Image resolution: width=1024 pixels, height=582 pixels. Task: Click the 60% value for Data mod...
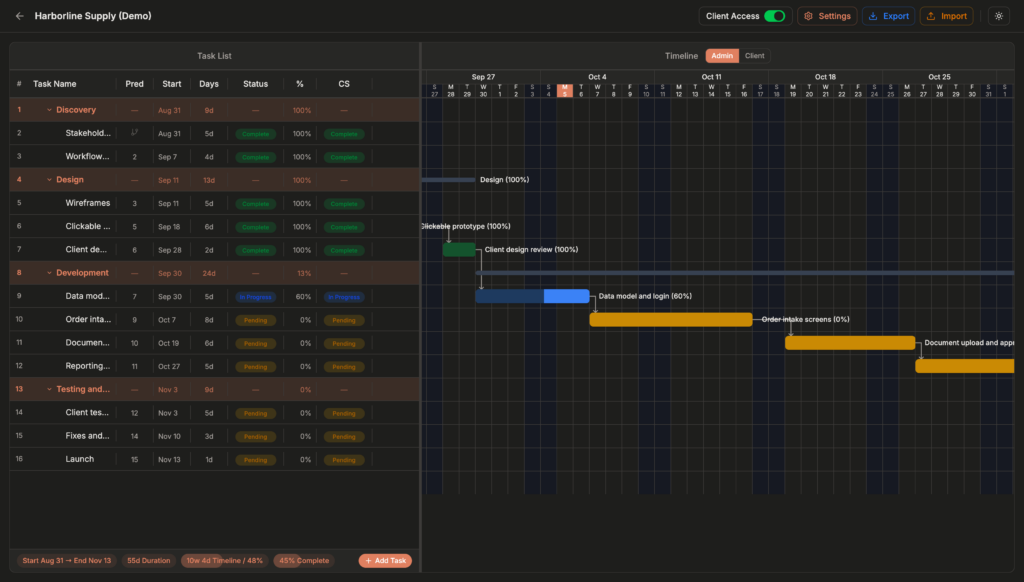click(303, 297)
